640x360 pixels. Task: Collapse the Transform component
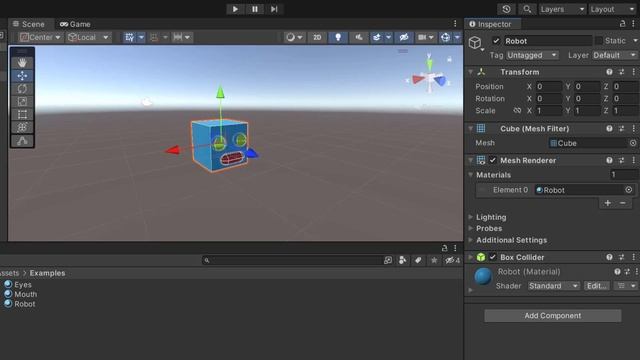click(x=471, y=72)
